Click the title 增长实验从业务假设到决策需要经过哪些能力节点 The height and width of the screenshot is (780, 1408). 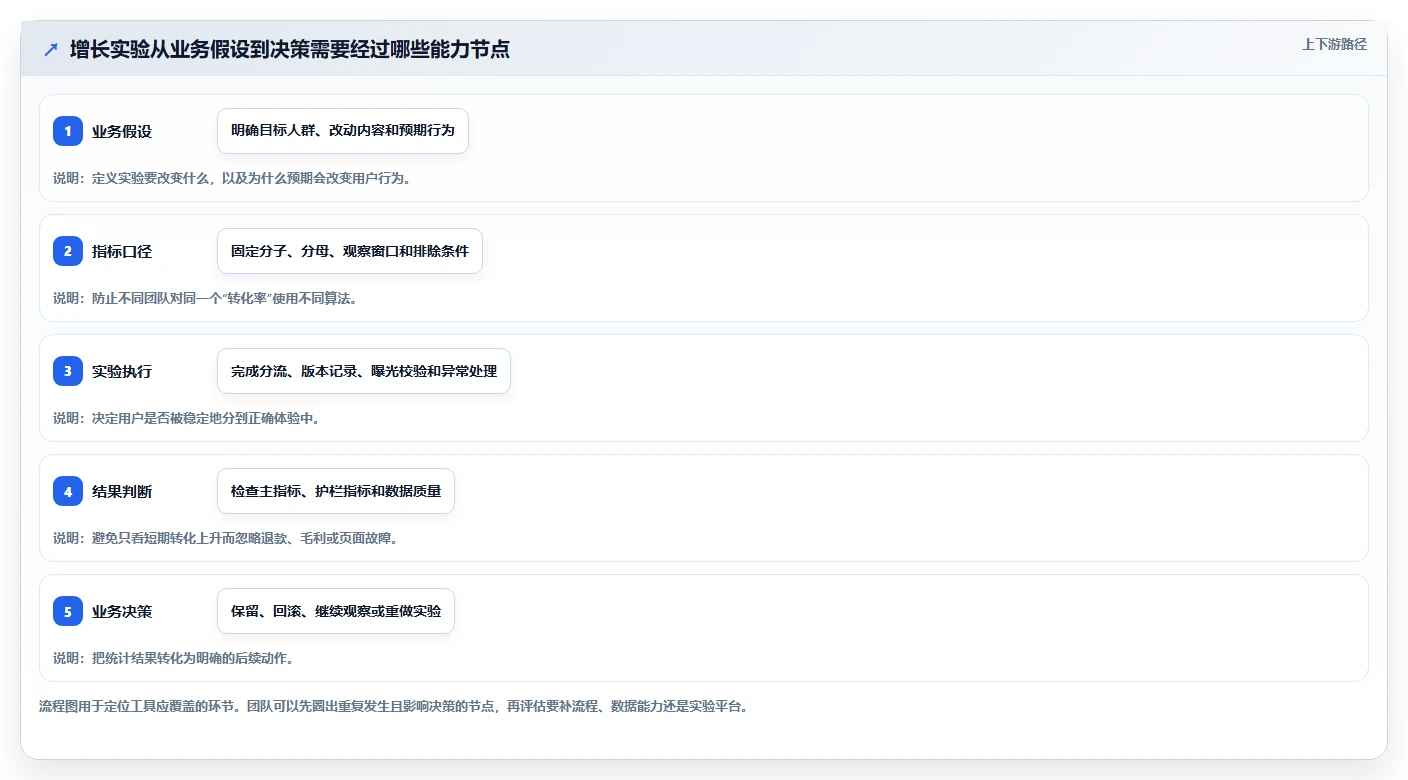[x=290, y=50]
